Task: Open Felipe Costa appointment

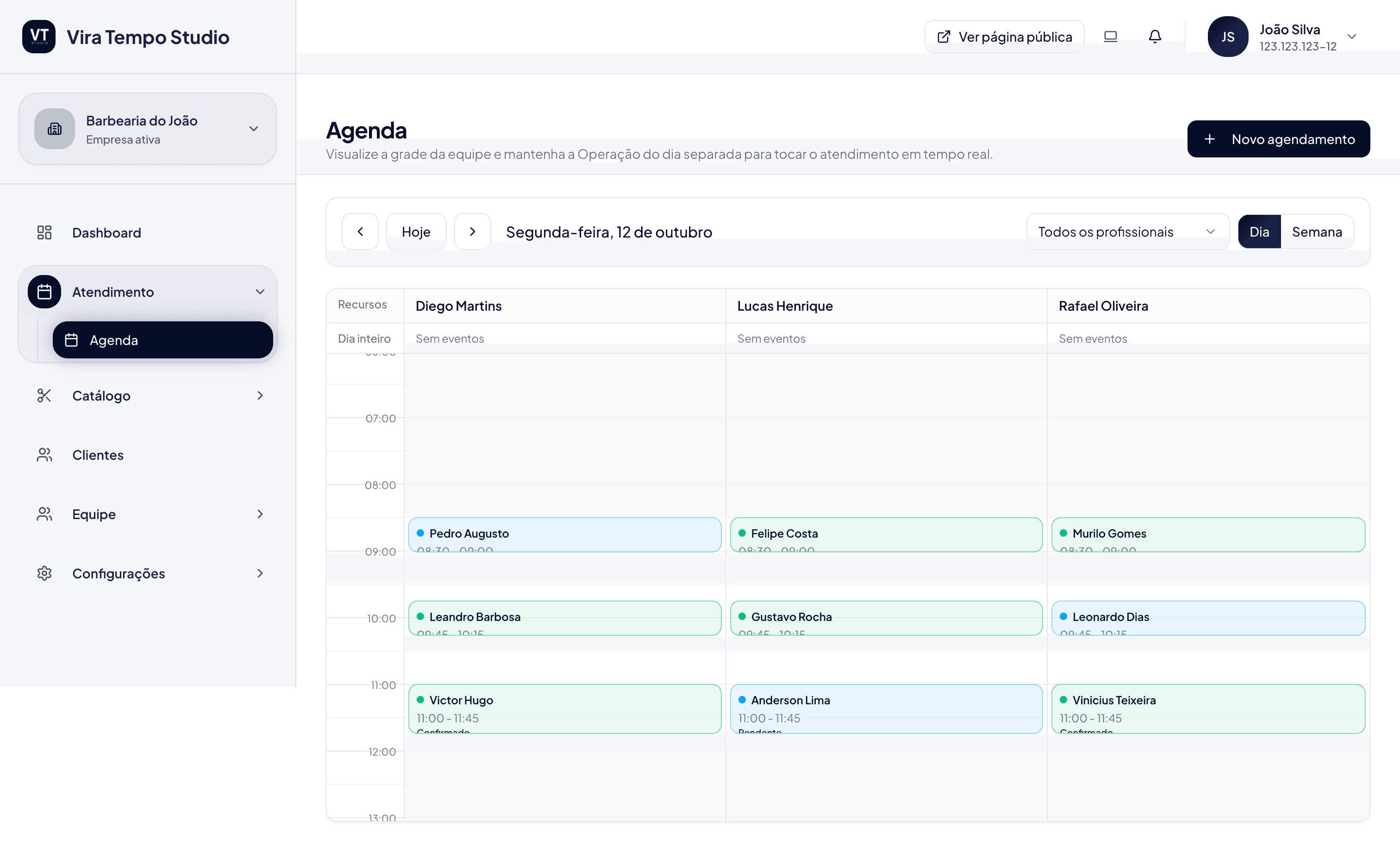Action: tap(886, 534)
